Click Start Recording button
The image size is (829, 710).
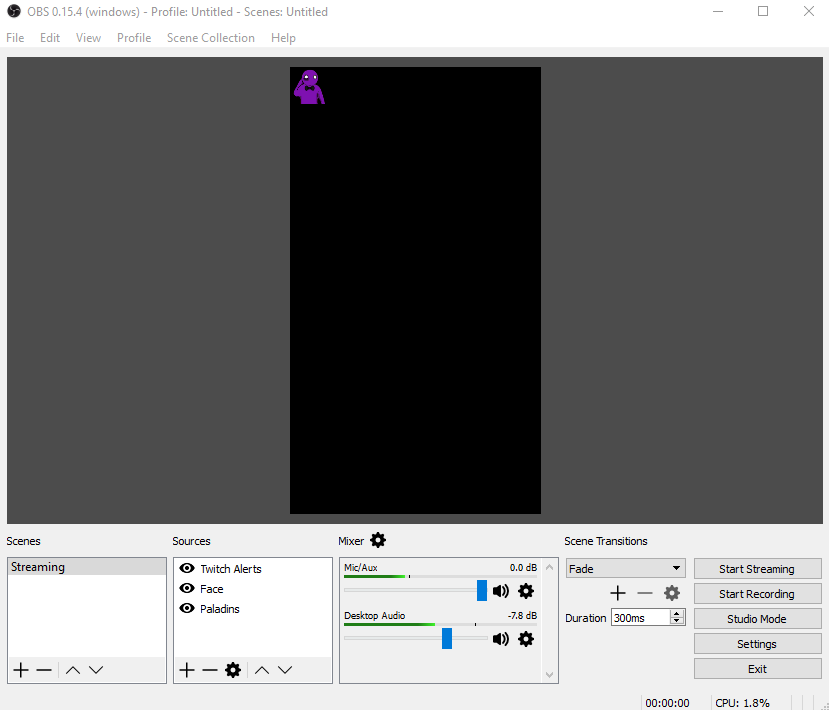(757, 594)
